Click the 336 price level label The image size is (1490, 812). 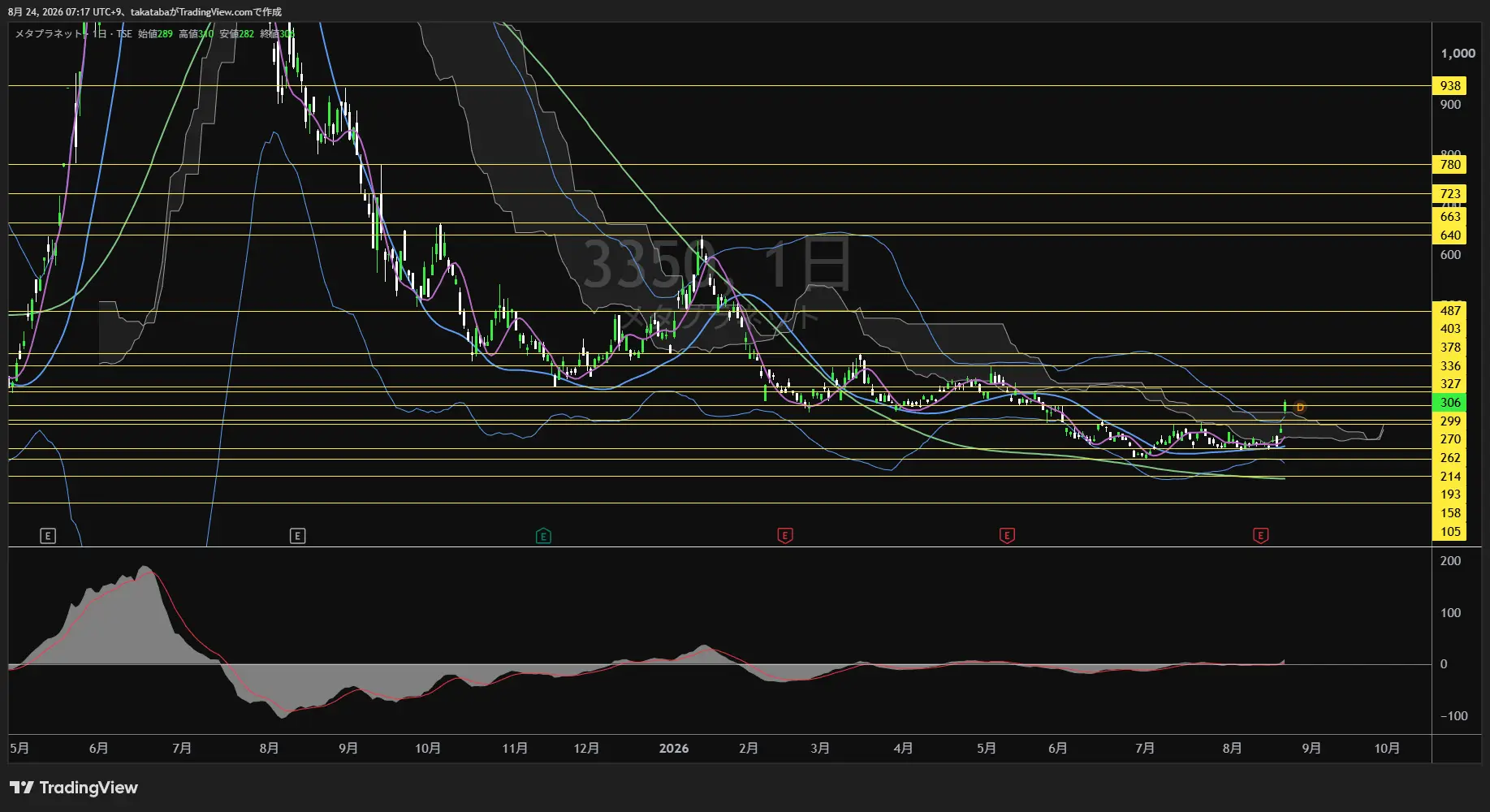click(x=1449, y=366)
